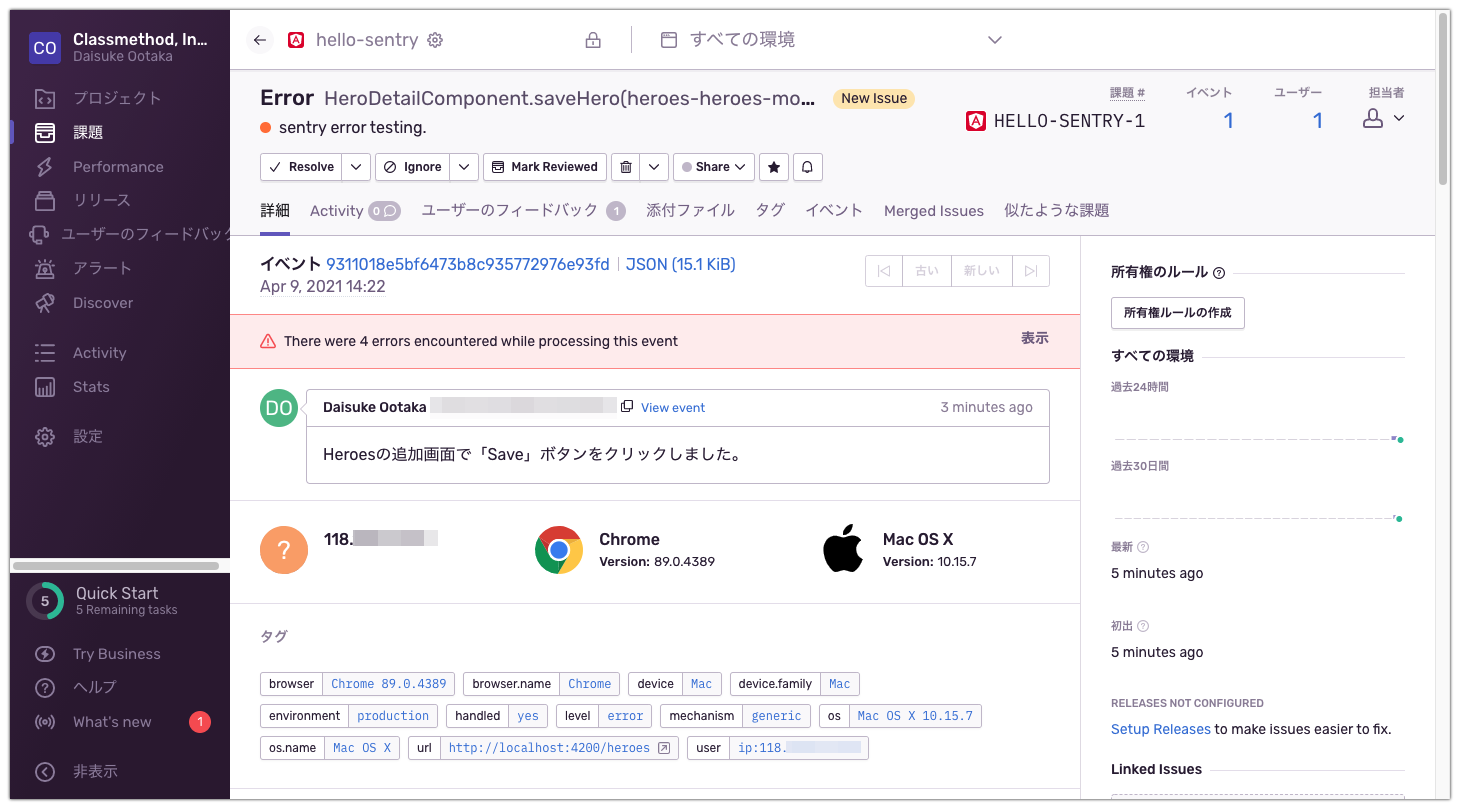Toggle the notification bell for this issue
Screen dimensions: 1460x809
807,166
